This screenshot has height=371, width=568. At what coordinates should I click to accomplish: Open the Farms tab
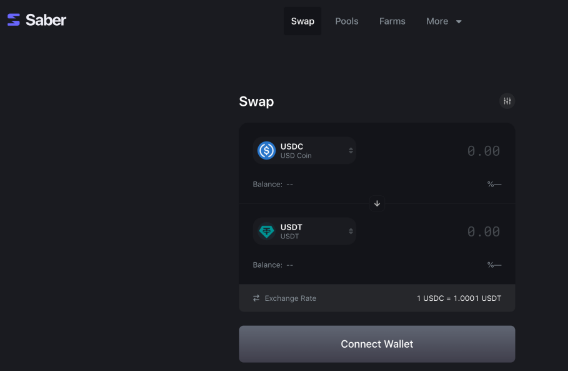392,21
